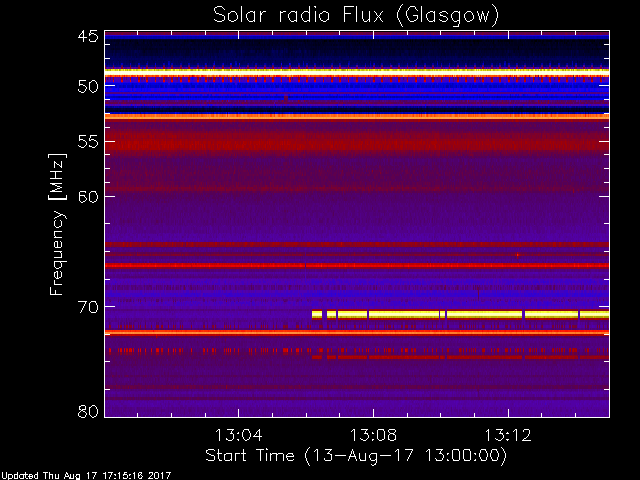The width and height of the screenshot is (640, 480).
Task: Click the 'Solar radio Flux (Glasgow)' title
Action: tap(356, 16)
